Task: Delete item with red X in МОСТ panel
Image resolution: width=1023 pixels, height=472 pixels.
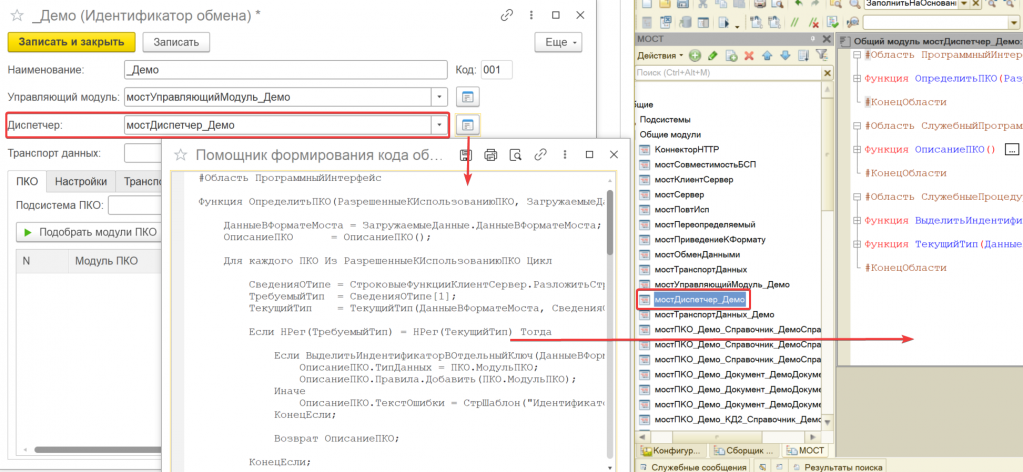Action: [x=750, y=56]
